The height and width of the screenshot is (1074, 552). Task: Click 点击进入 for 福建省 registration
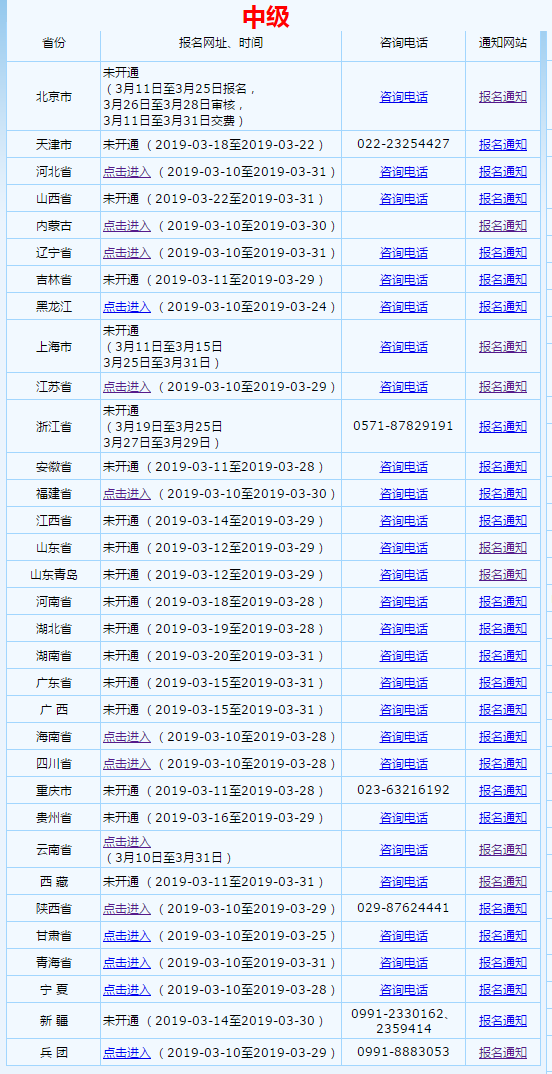(127, 494)
